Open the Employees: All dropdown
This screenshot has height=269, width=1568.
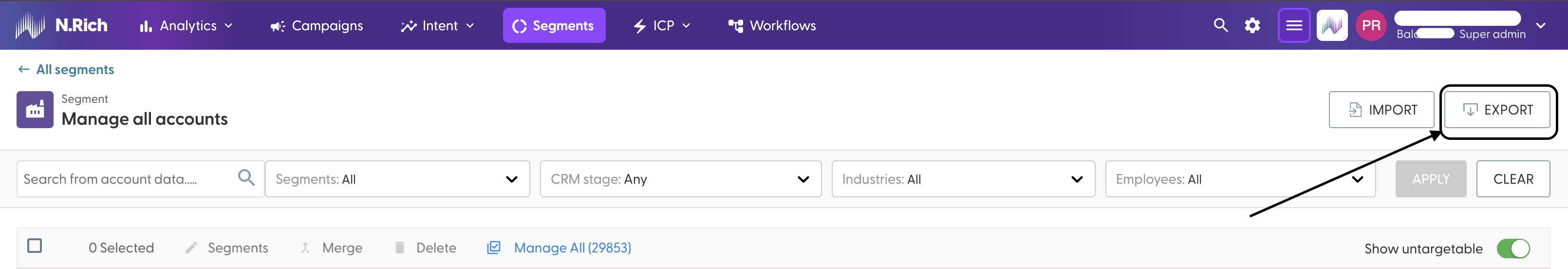pos(1240,179)
